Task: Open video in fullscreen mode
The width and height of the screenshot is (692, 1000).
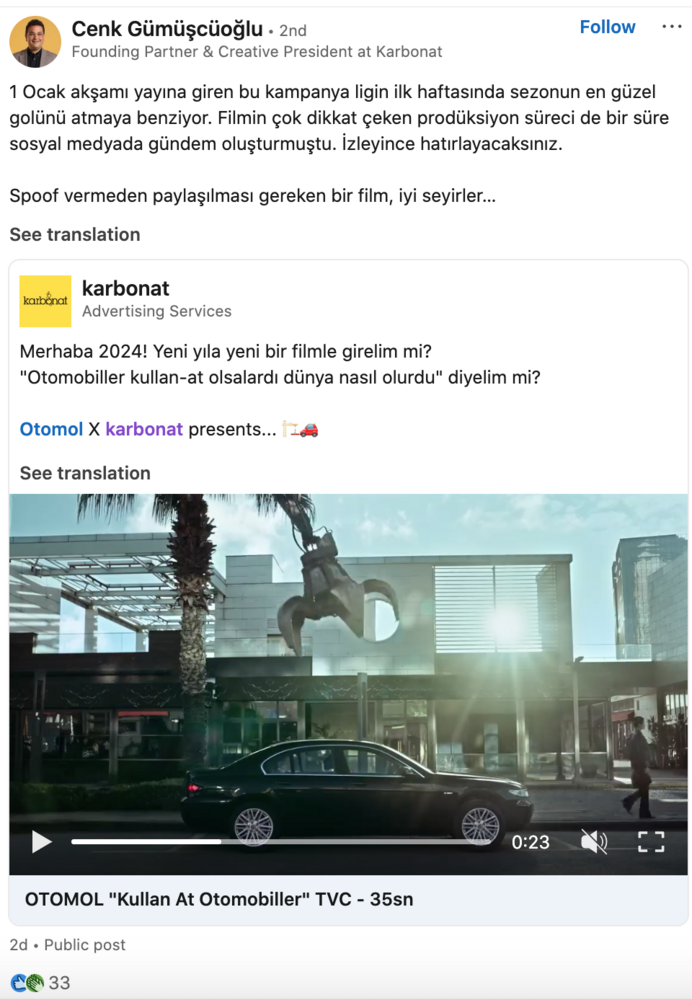Action: (x=651, y=842)
